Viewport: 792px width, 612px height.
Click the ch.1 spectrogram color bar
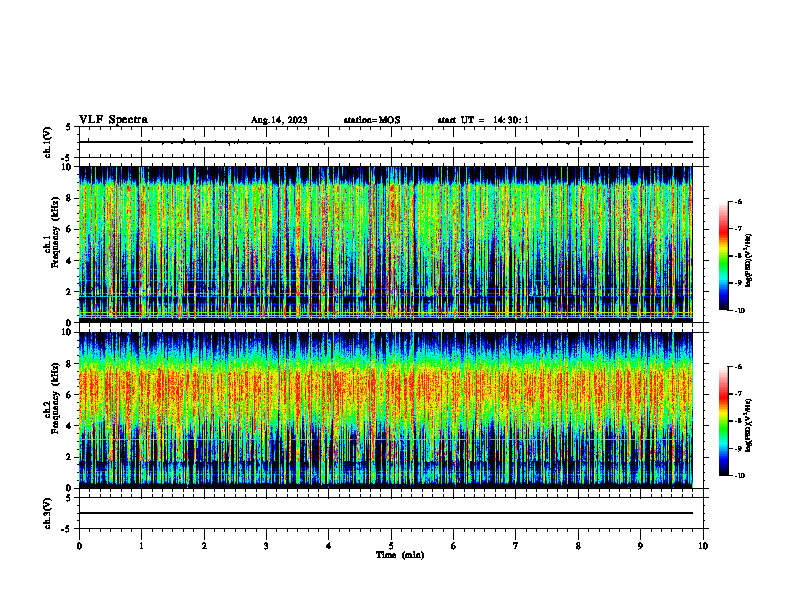(724, 256)
